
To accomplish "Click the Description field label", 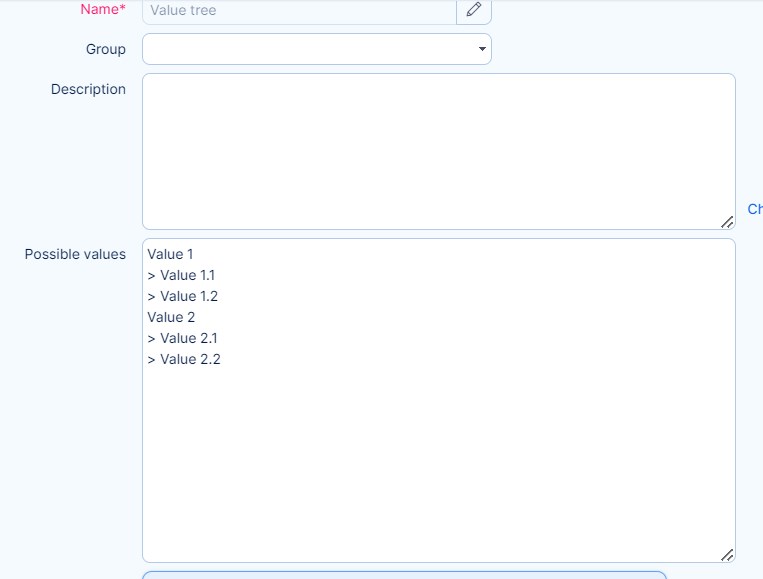I will click(88, 89).
